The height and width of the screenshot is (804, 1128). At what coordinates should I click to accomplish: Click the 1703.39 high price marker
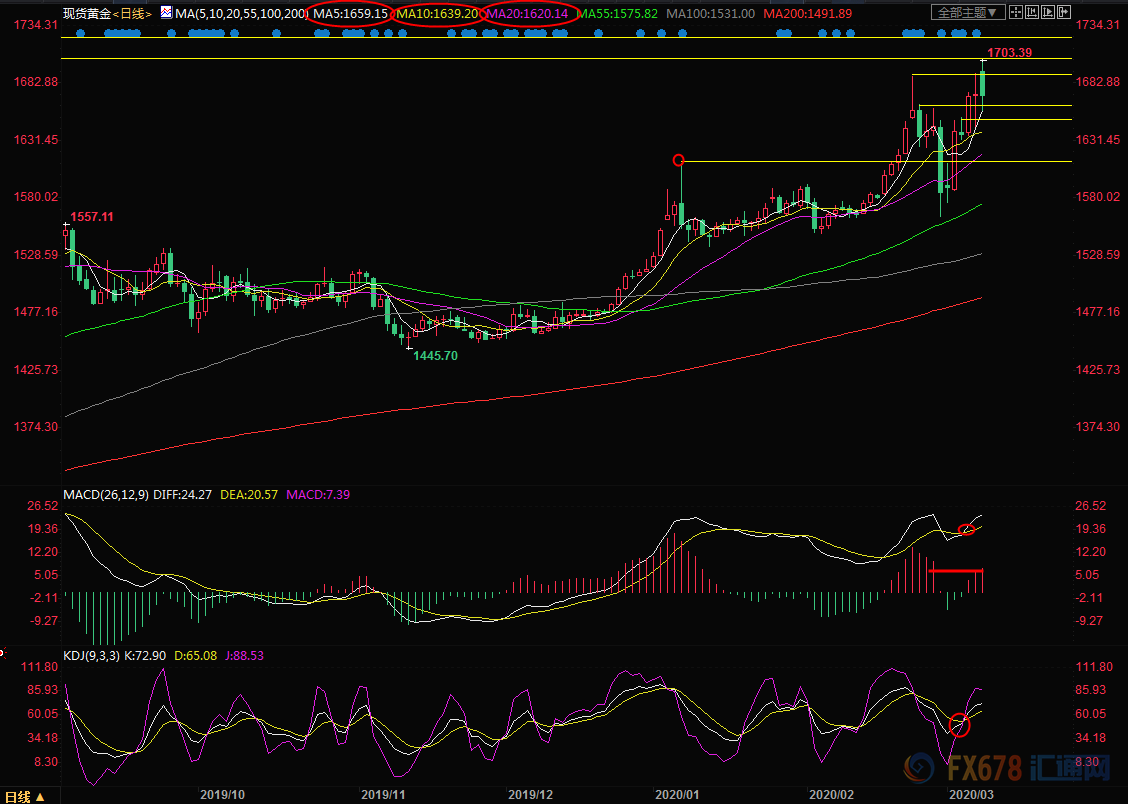tap(1009, 52)
